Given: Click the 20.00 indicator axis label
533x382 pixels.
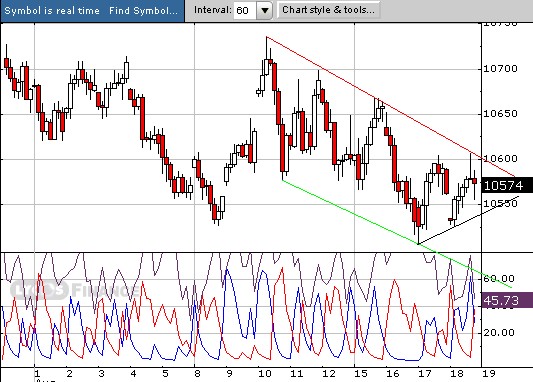Looking at the screenshot, I should tap(499, 332).
